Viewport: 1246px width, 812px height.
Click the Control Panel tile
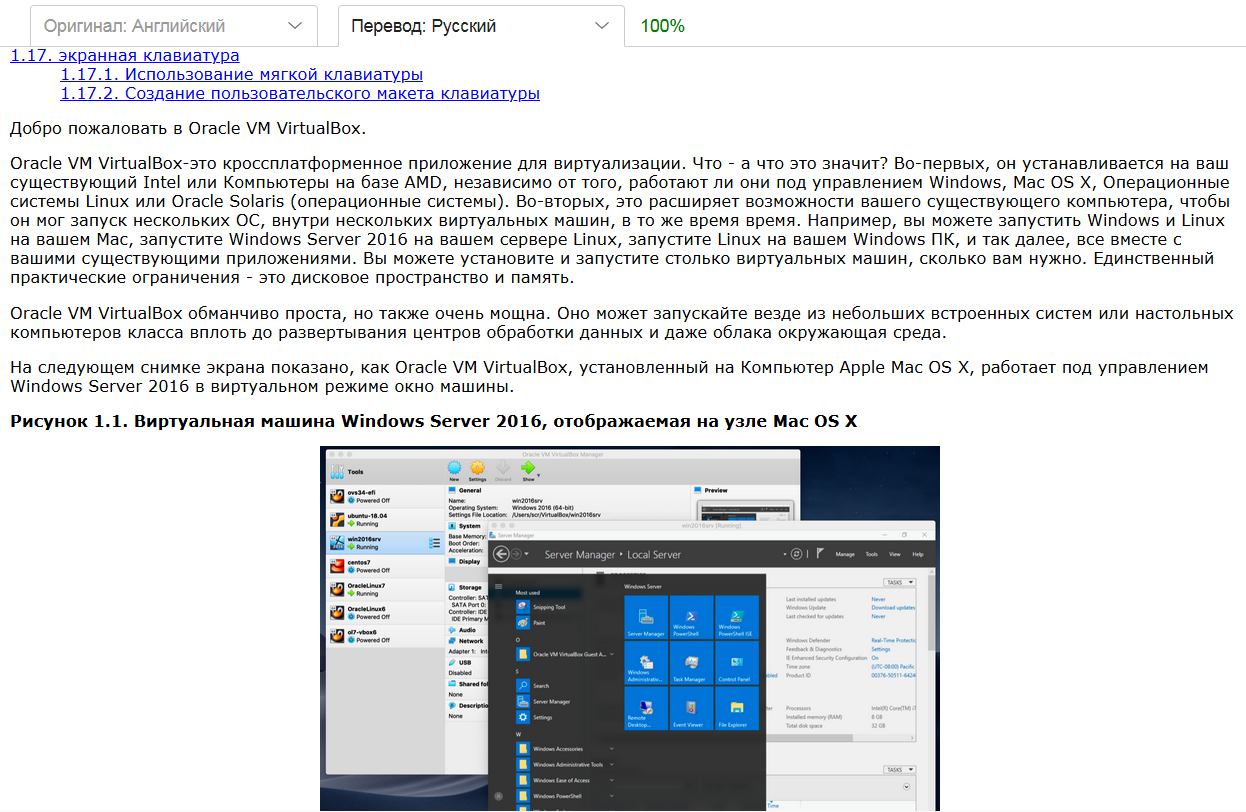click(x=736, y=662)
